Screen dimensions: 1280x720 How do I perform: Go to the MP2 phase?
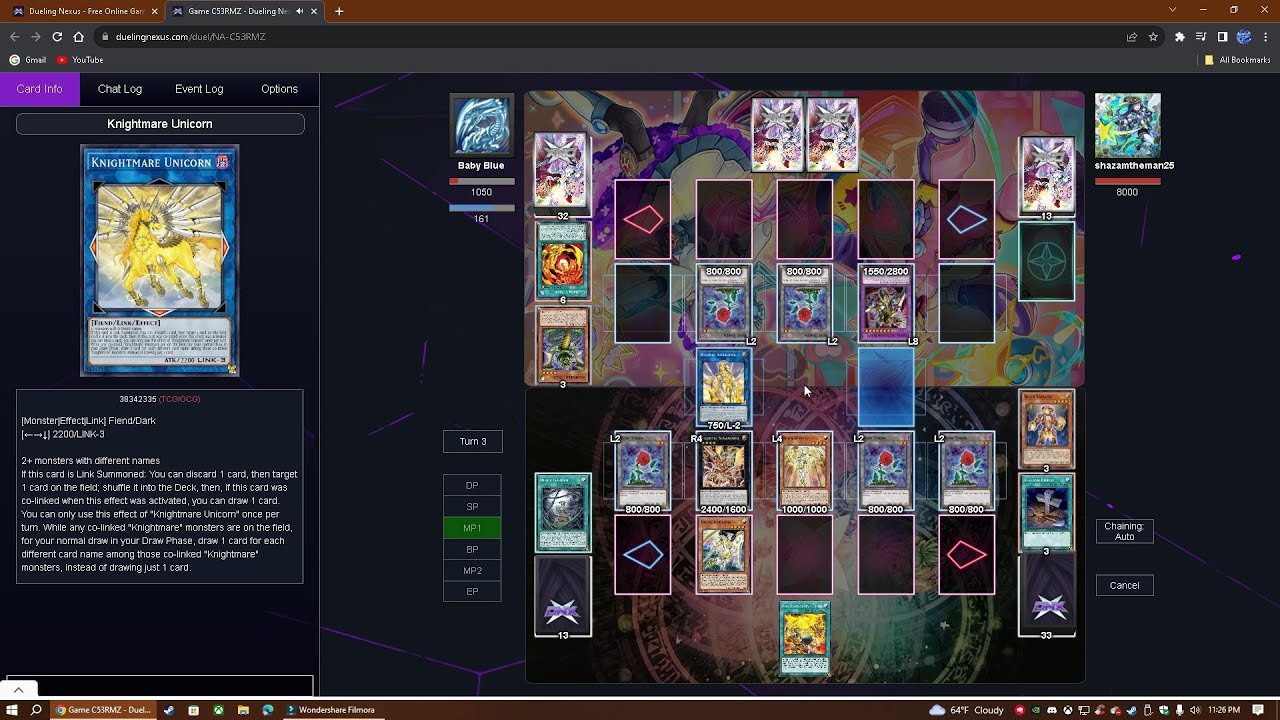472,571
